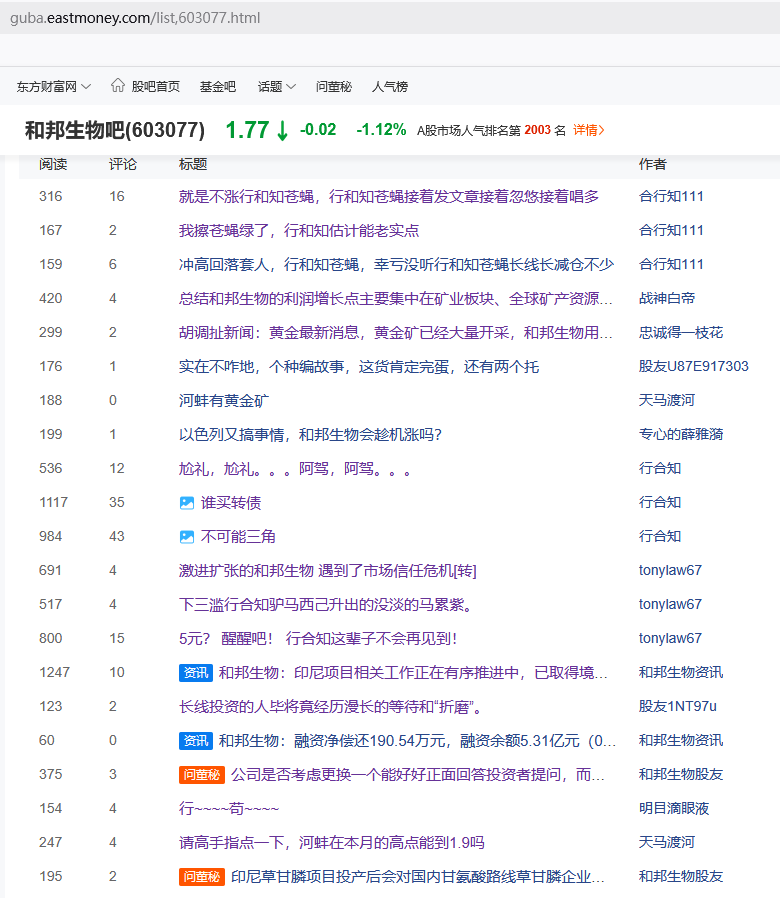
Task: Open post 激进扩张的和邦生物
Action: point(328,570)
